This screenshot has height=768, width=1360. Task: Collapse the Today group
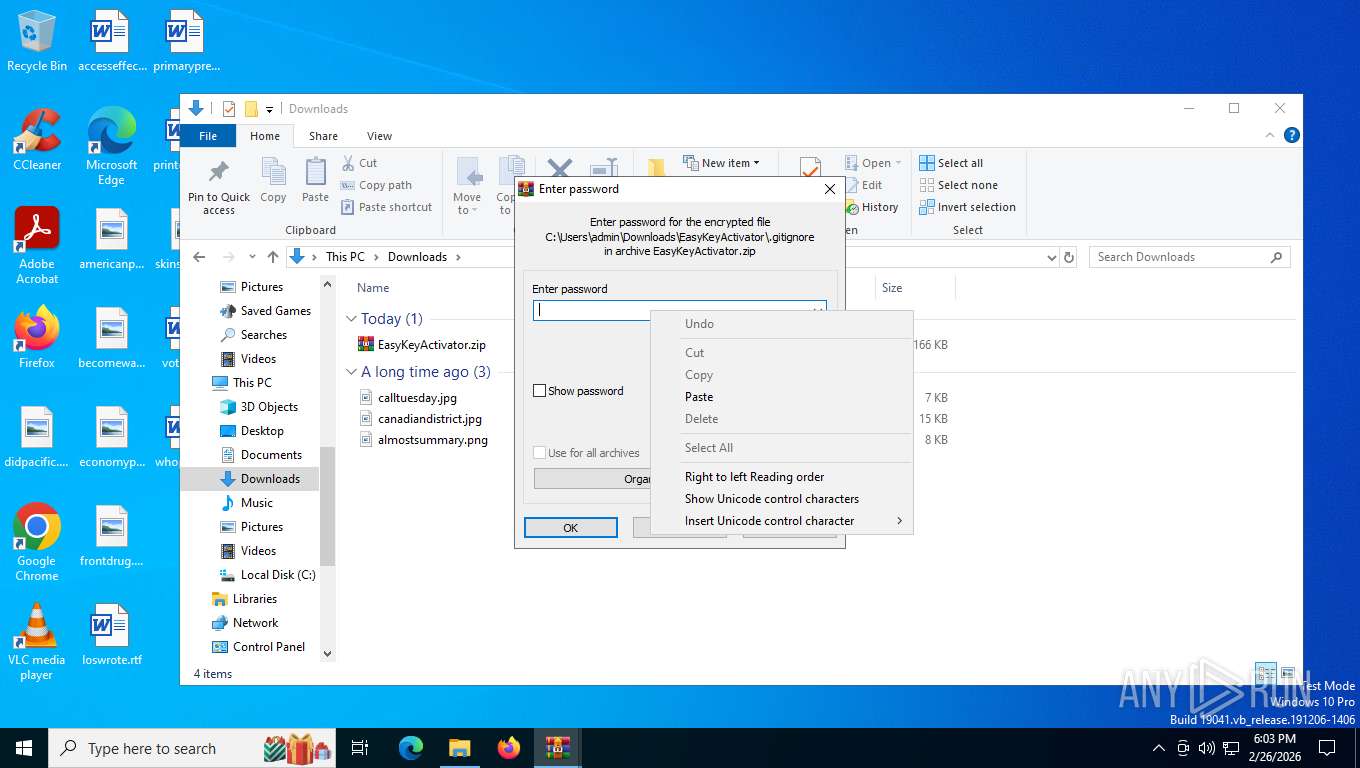tap(351, 319)
